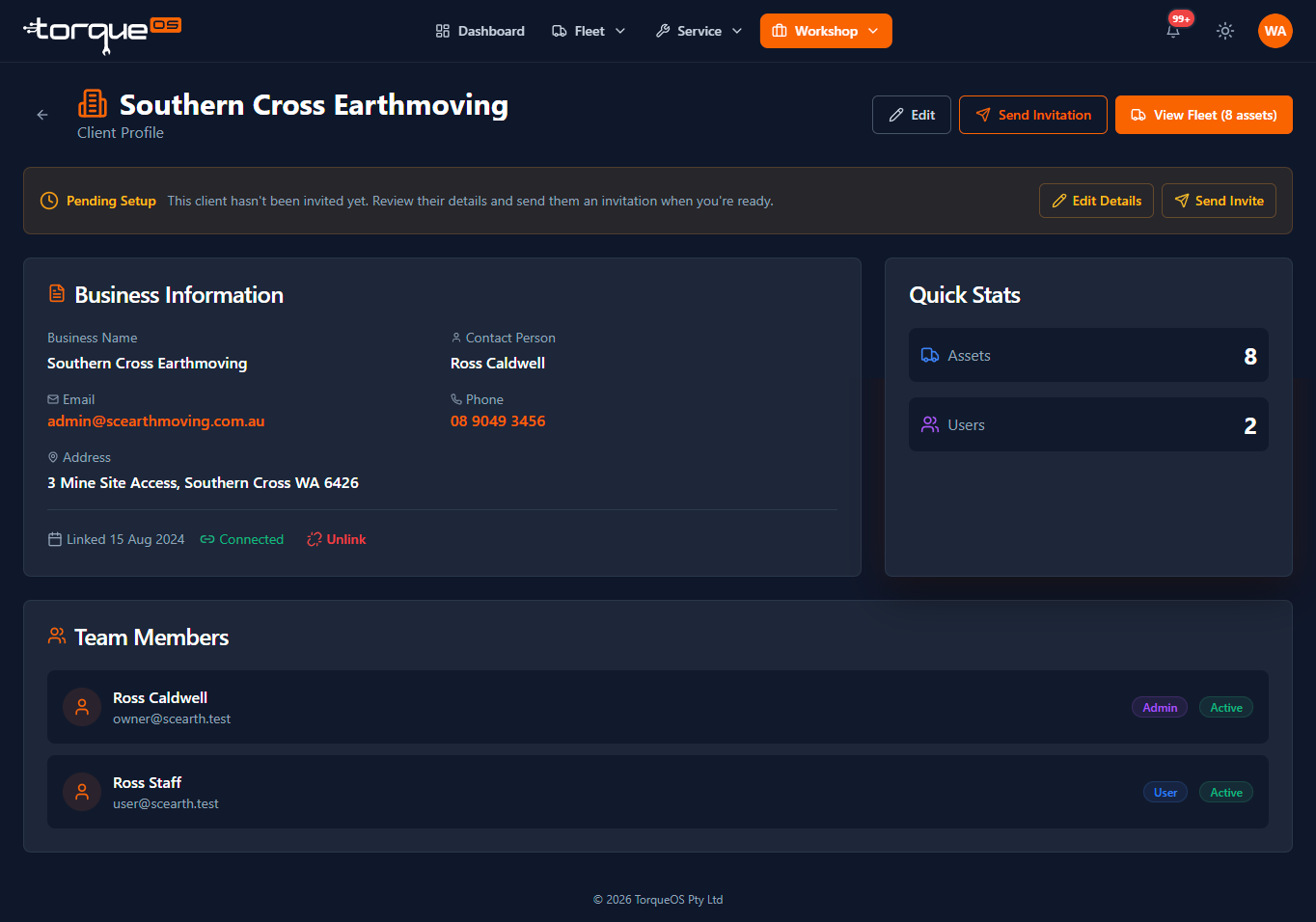
Task: Go back using the left arrow
Action: pos(42,115)
